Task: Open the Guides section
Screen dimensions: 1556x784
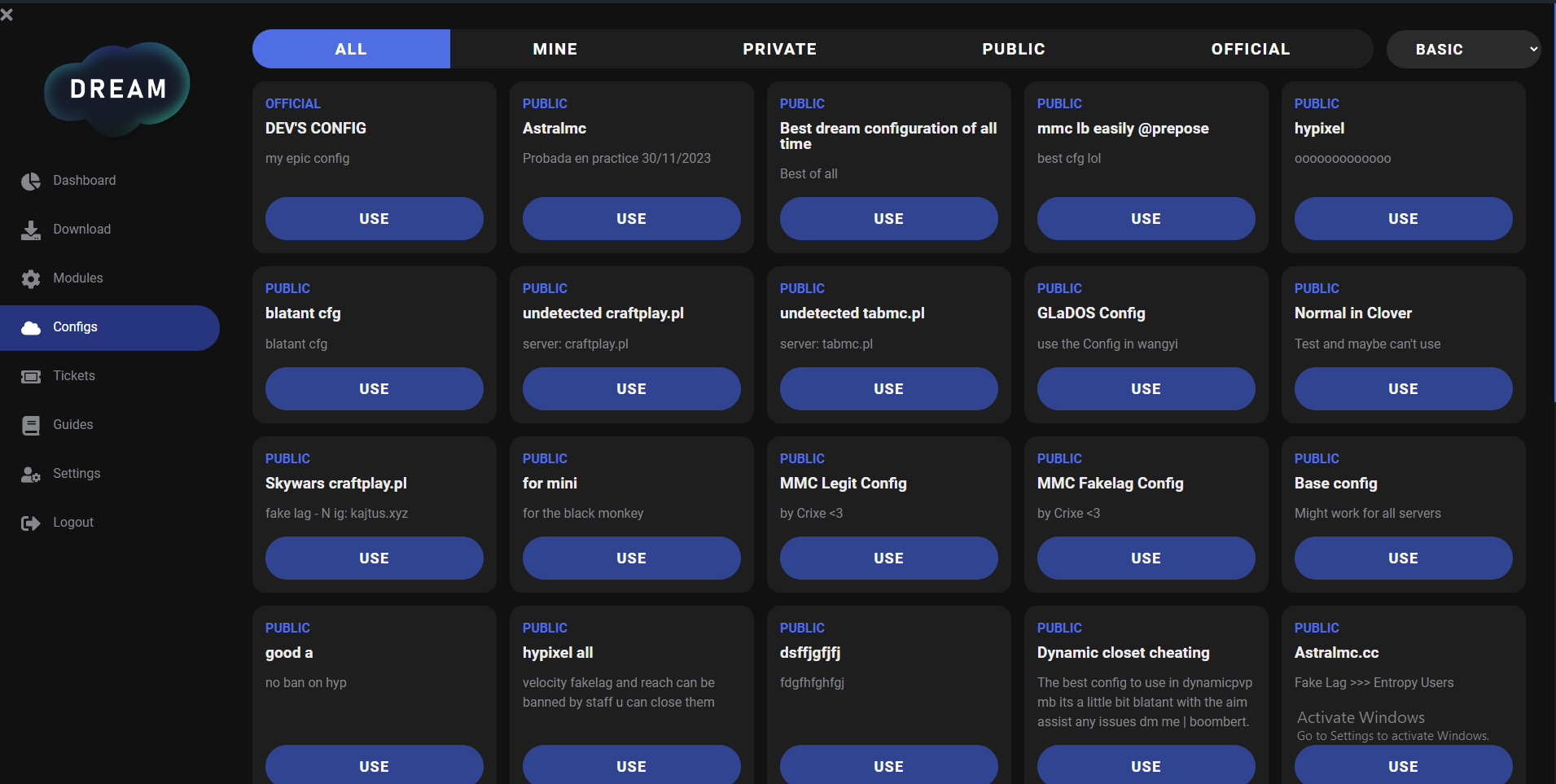Action: (72, 424)
